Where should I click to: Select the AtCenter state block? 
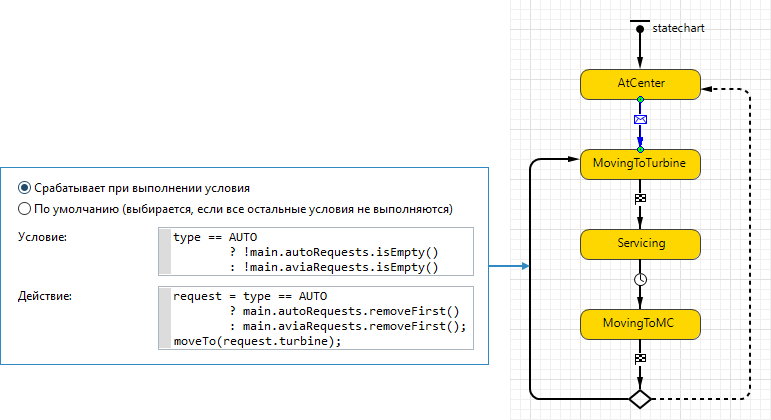point(640,84)
